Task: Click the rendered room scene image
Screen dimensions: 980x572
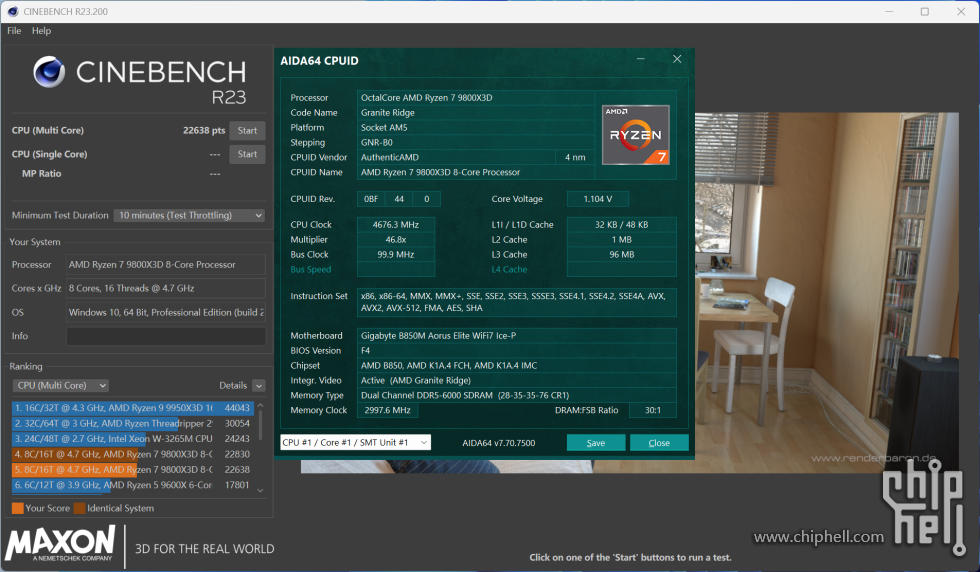Action: click(826, 293)
